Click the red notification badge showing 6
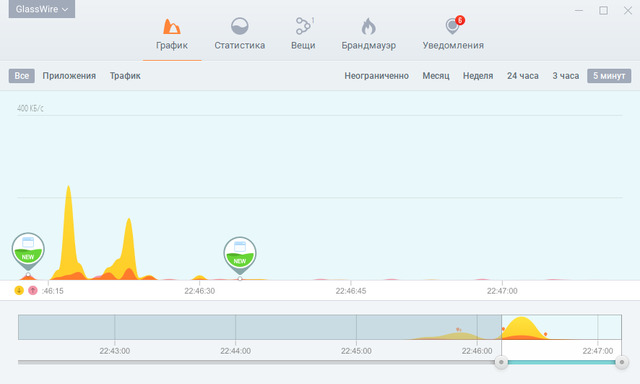The width and height of the screenshot is (640, 384). point(460,20)
